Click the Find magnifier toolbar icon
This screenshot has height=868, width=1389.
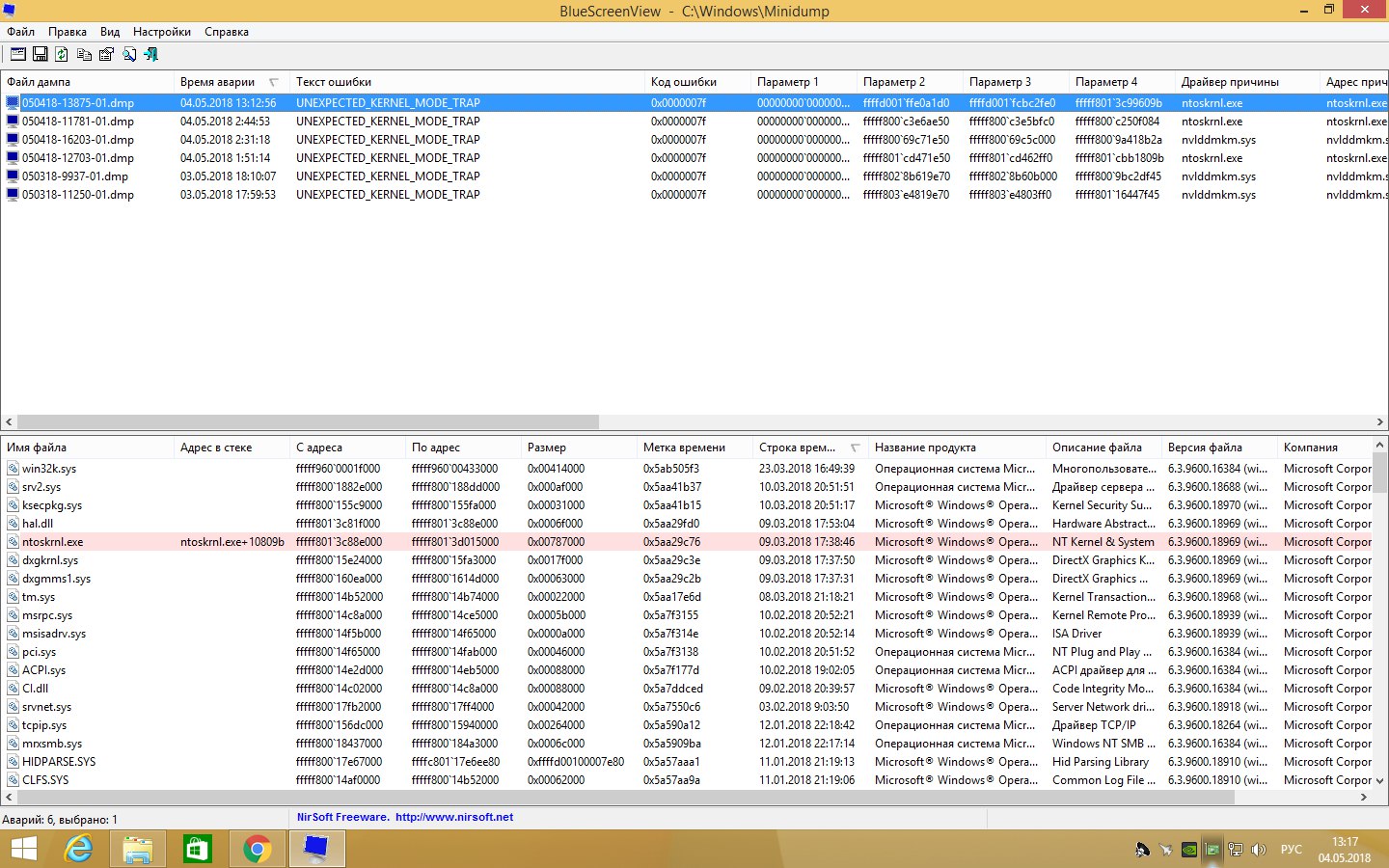coord(129,54)
